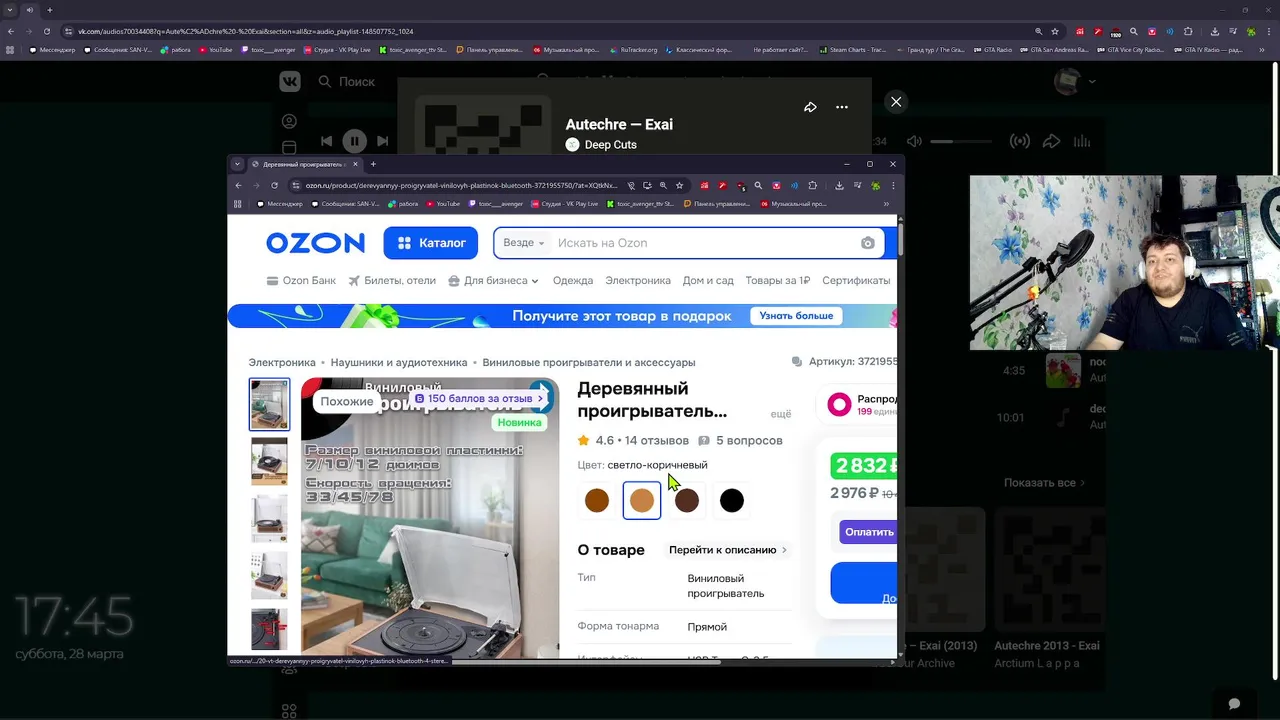This screenshot has width=1280, height=720.
Task: Open the YouTube bookmark in the Ozon window
Action: coord(443,204)
